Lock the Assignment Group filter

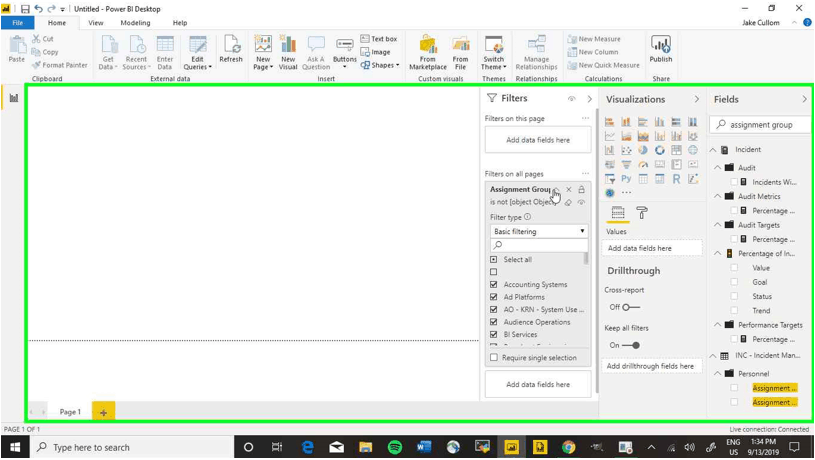coord(582,189)
